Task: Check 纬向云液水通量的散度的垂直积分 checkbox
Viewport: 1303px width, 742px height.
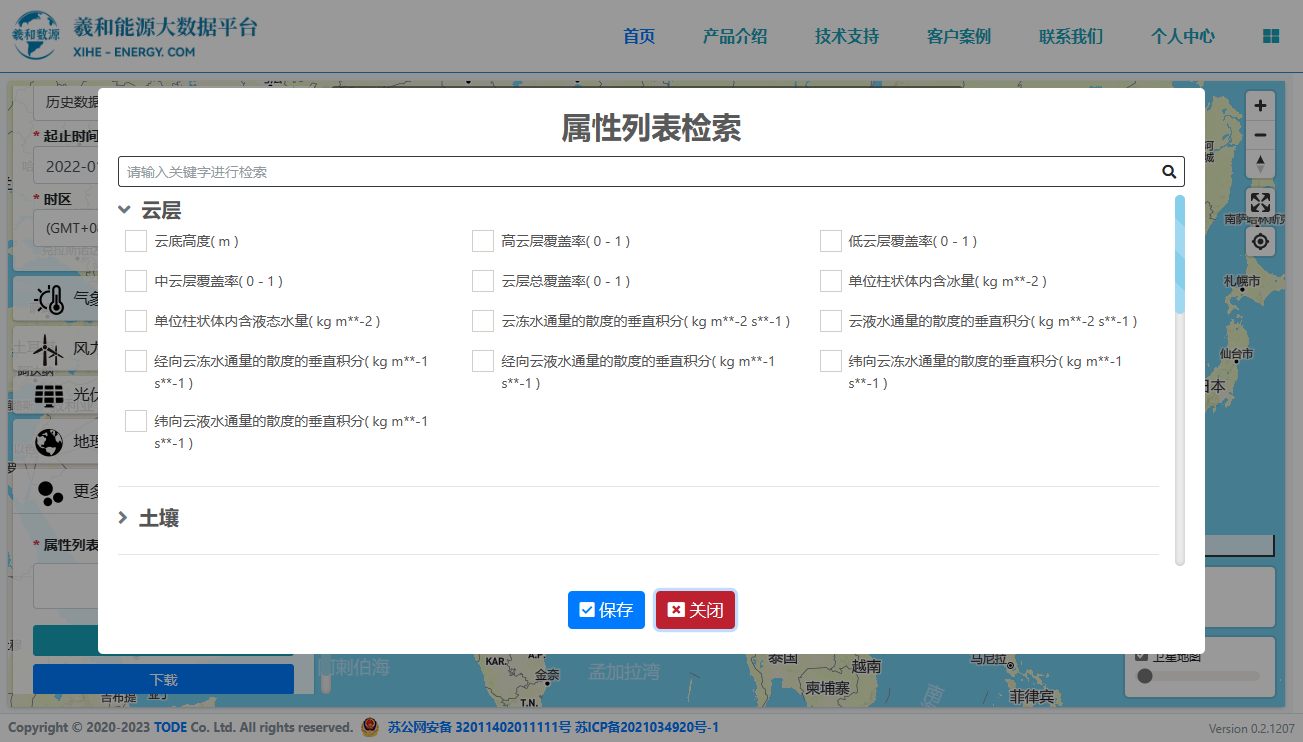Action: coord(136,421)
